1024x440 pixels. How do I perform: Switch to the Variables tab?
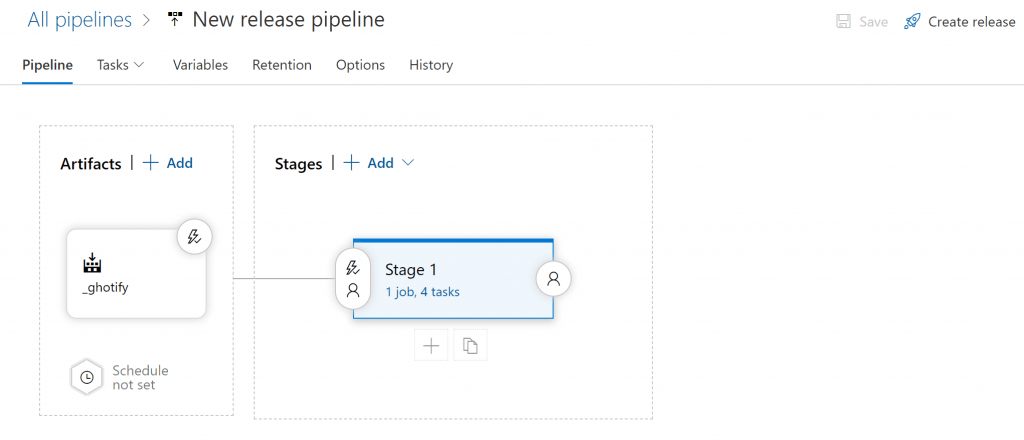[x=200, y=65]
